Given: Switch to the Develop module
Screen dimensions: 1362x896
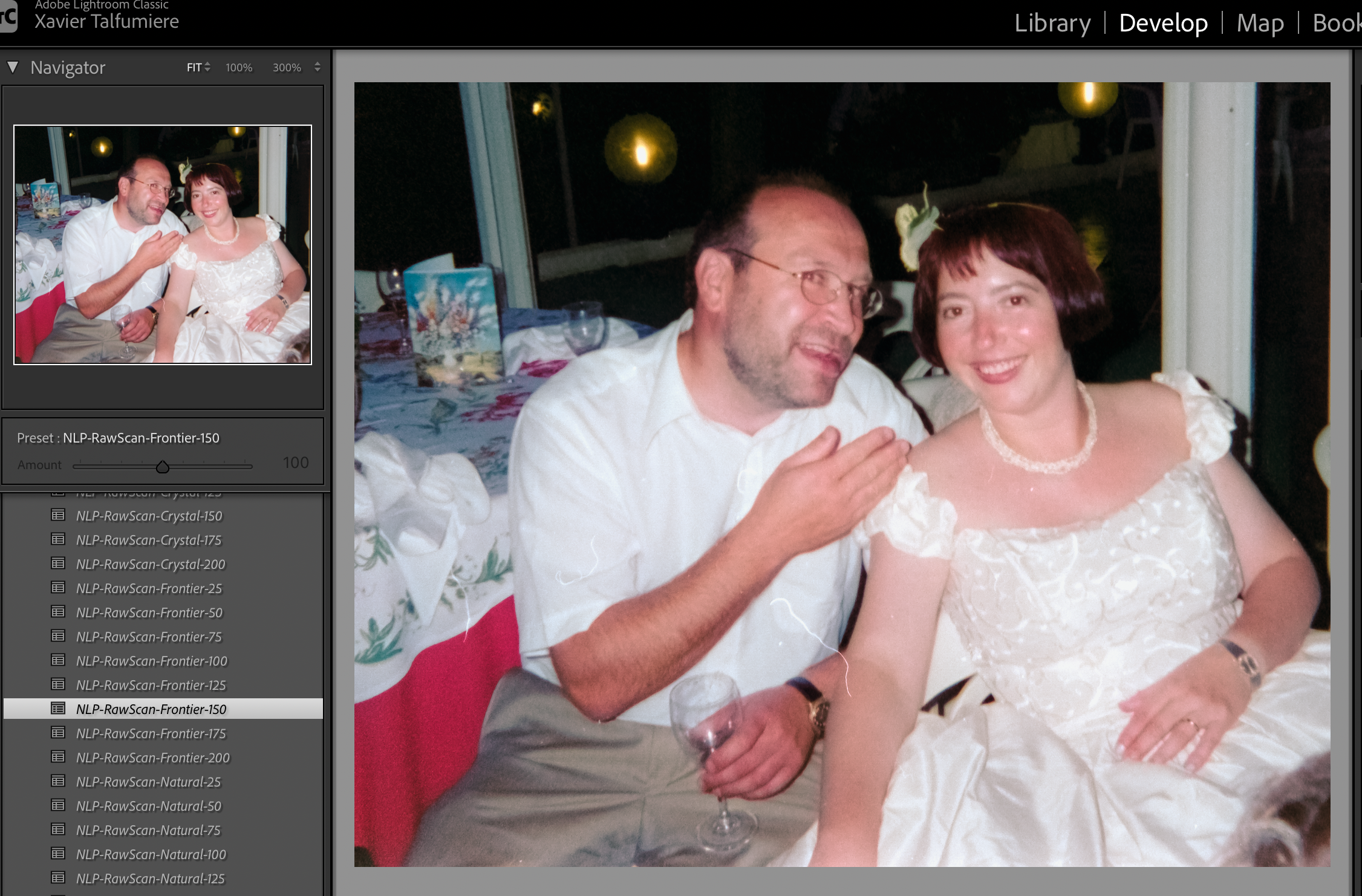Looking at the screenshot, I should (x=1164, y=23).
